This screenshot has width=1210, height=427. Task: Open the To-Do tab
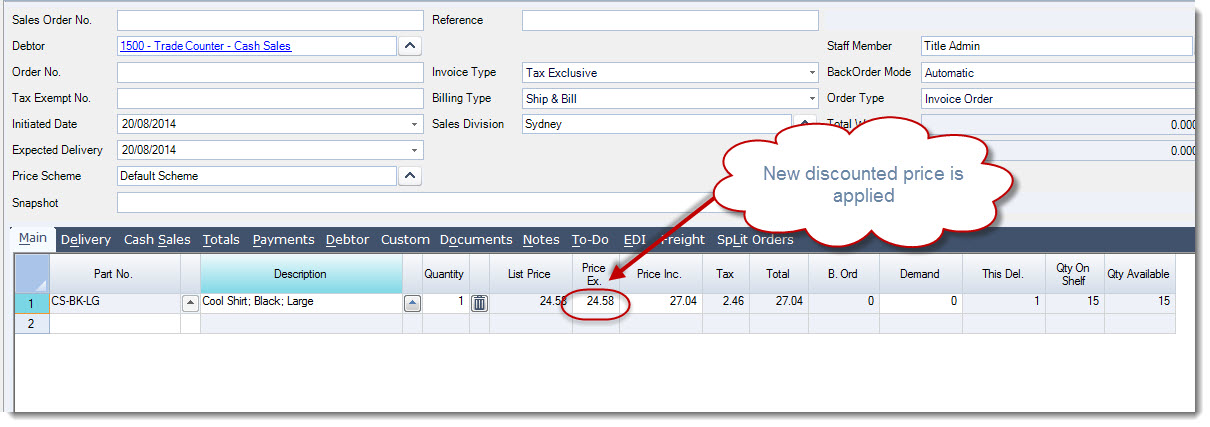click(590, 240)
